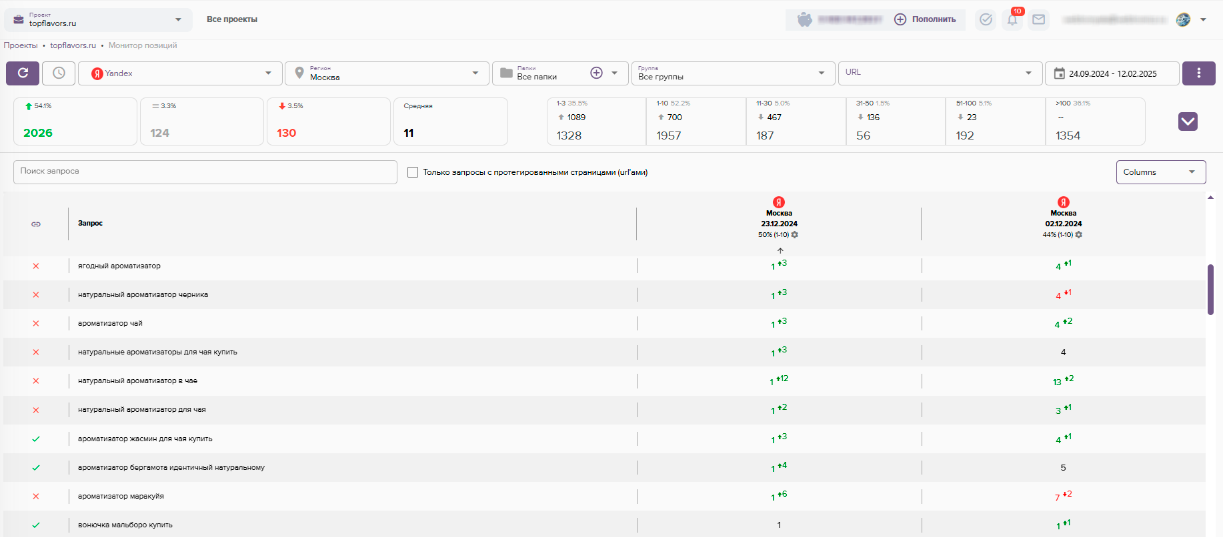Open the Все проекты menu item

point(232,19)
